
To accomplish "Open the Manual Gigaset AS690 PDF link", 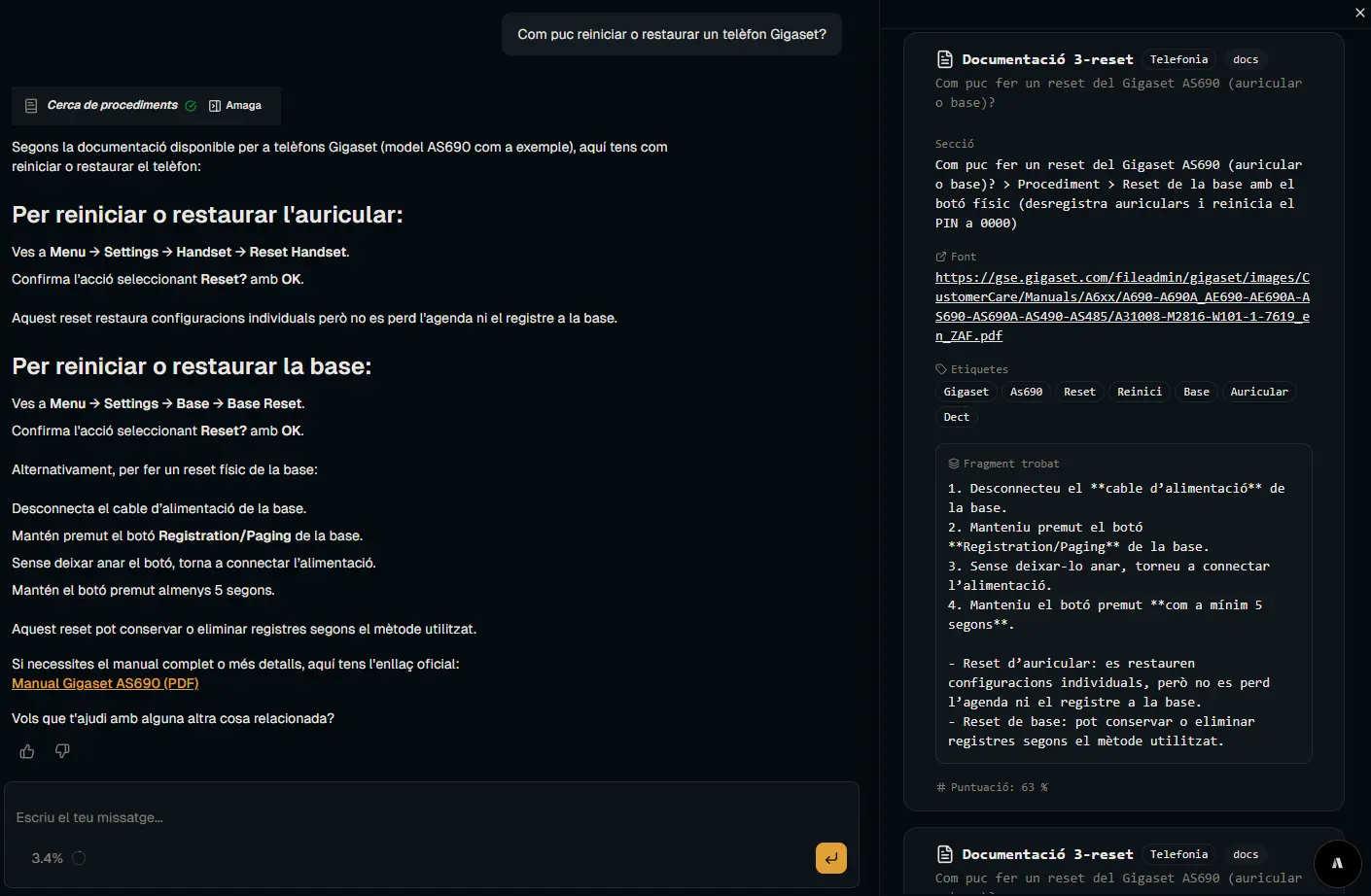I will pos(105,684).
